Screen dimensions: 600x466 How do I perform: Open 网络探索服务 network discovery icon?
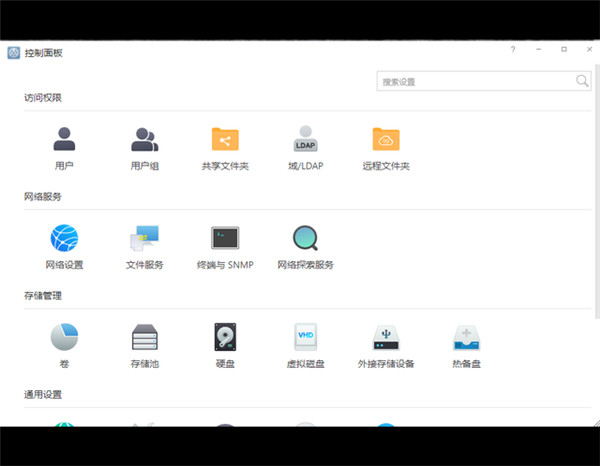pyautogui.click(x=305, y=238)
